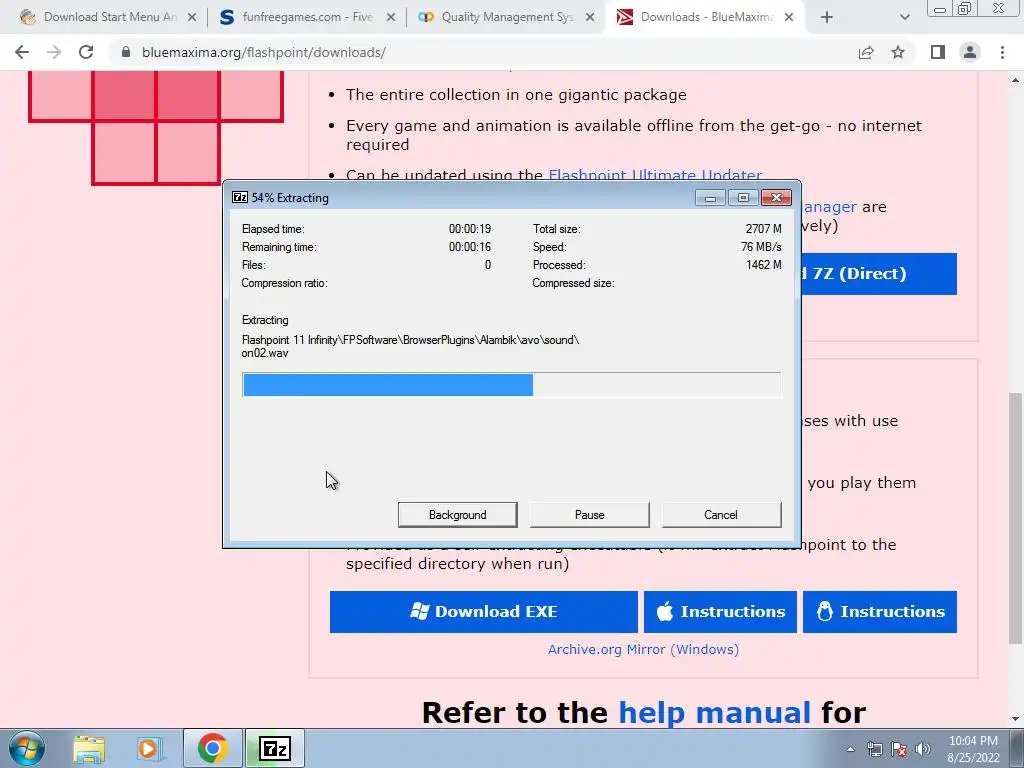Open Windows Explorer from taskbar
Screen dimensions: 1024x768
pos(89,748)
